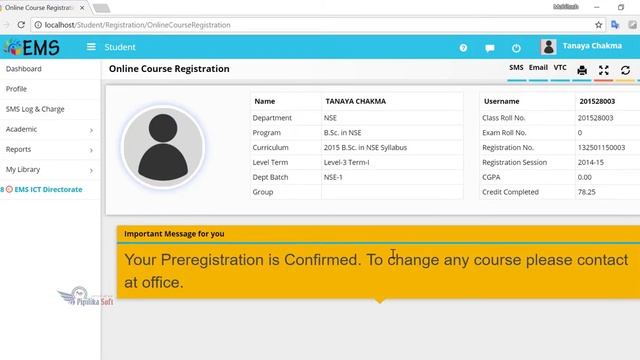Expand the My Library menu
Screen dimensions: 640x360
click(x=50, y=169)
